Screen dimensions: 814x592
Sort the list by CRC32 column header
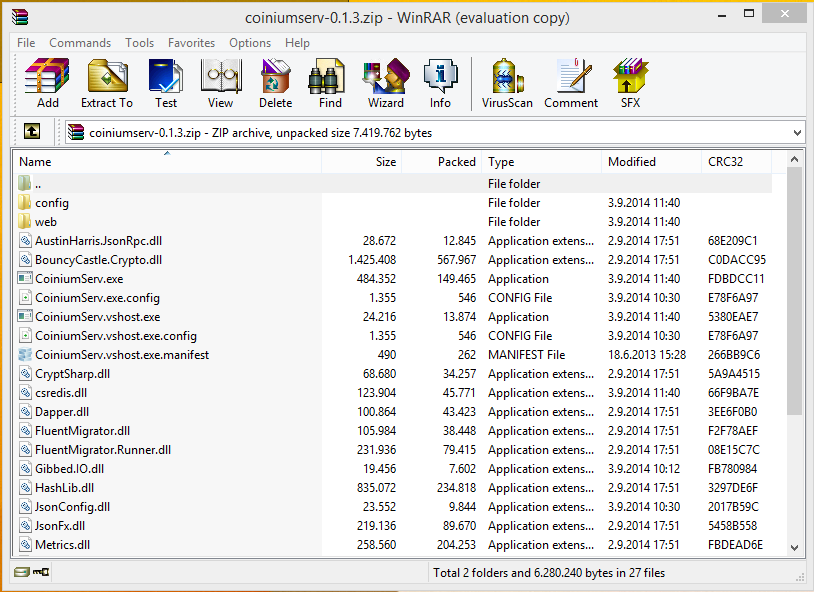pyautogui.click(x=736, y=162)
